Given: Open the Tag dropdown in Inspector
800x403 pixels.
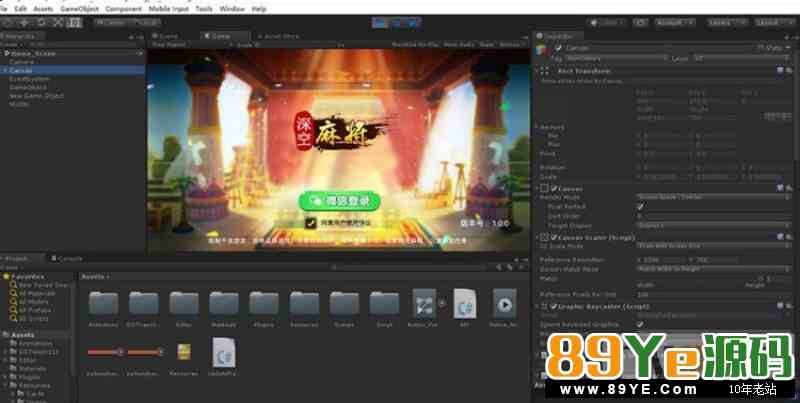Looking at the screenshot, I should pyautogui.click(x=616, y=58).
